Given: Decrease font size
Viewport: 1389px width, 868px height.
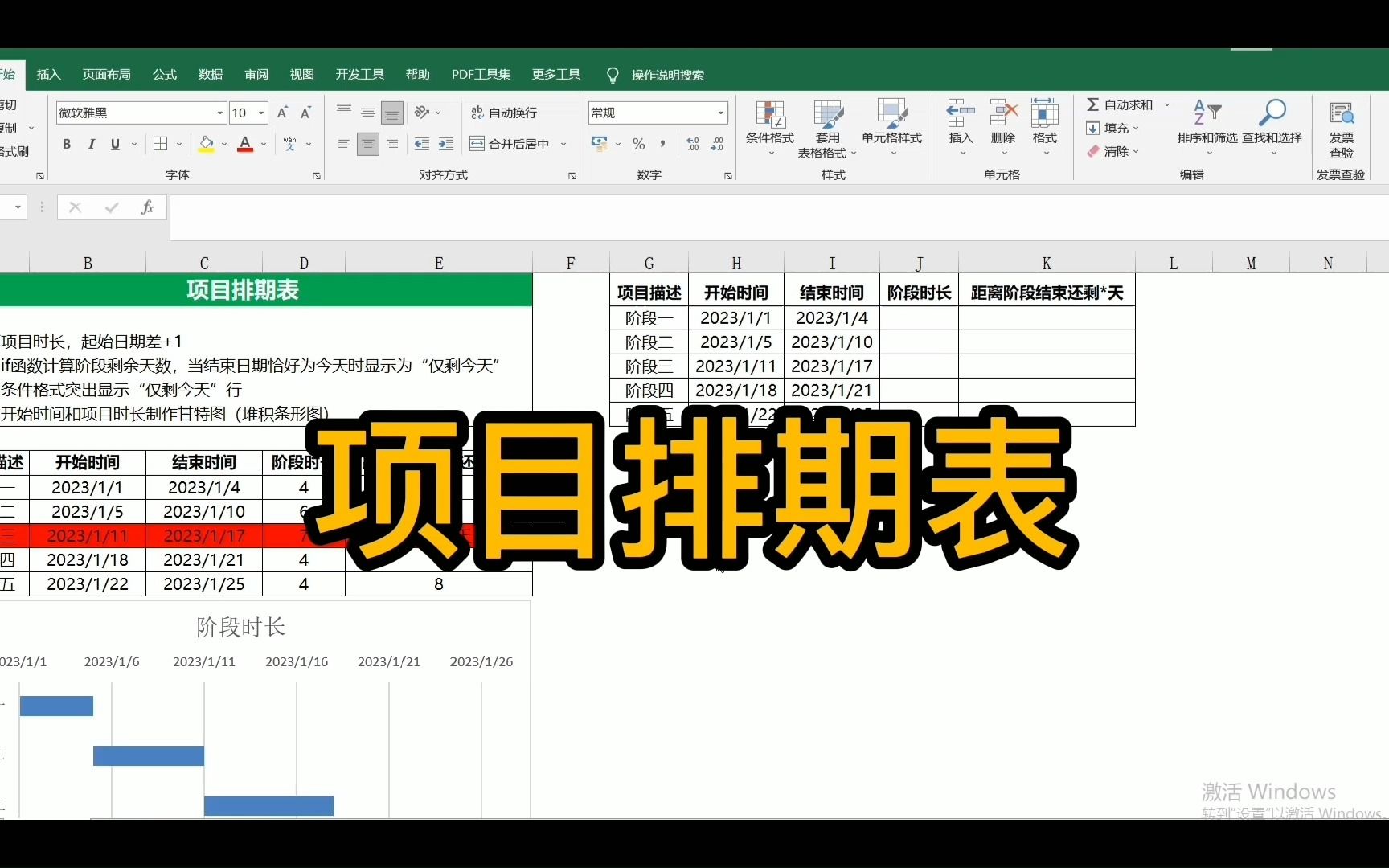Looking at the screenshot, I should (x=305, y=113).
